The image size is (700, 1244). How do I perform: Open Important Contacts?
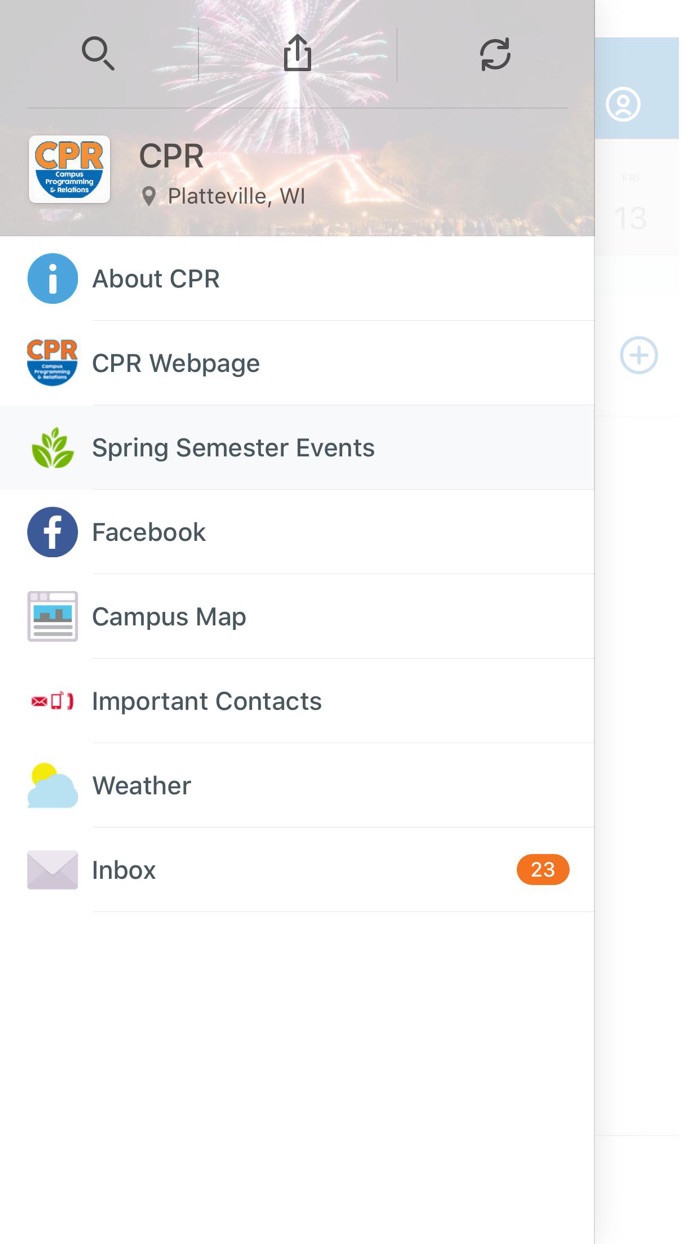click(x=207, y=701)
